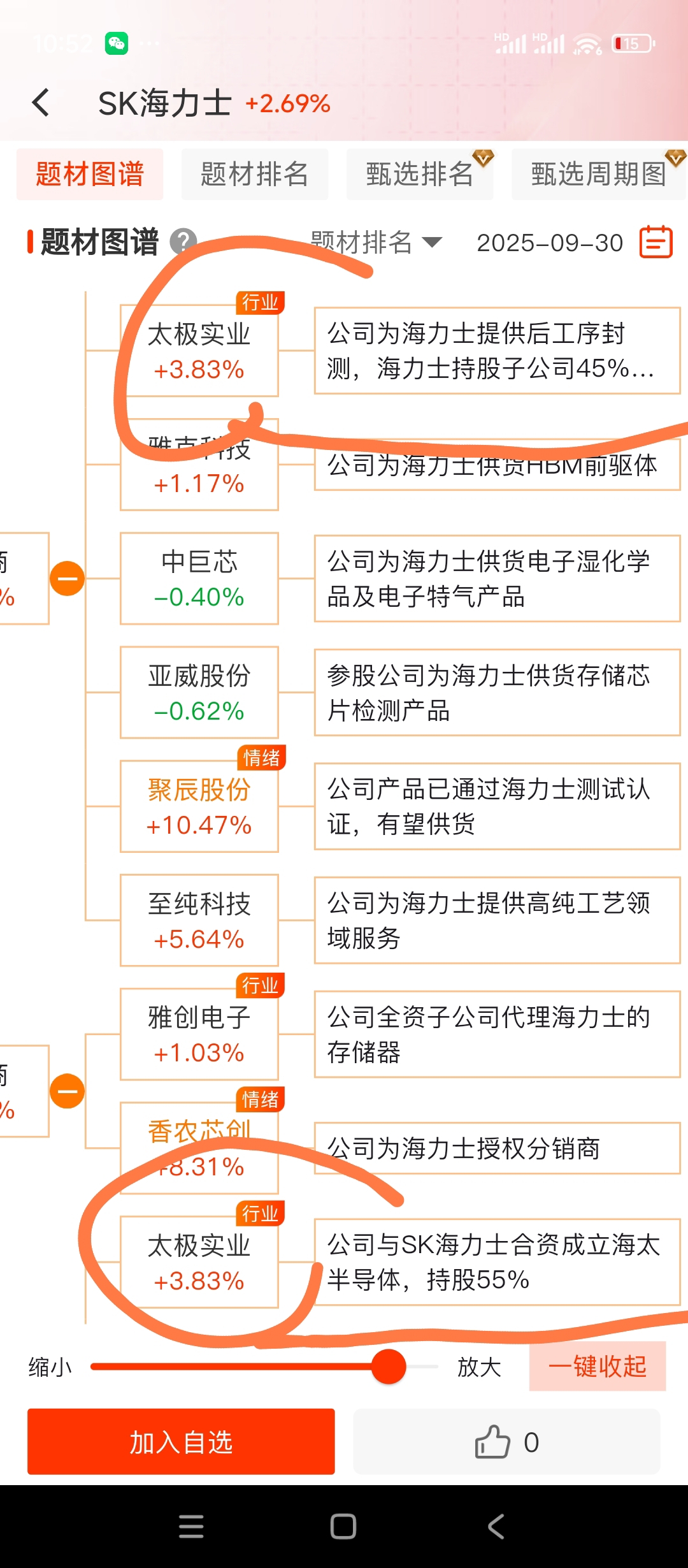Collapse the lower tree branch minus button

tap(67, 1091)
